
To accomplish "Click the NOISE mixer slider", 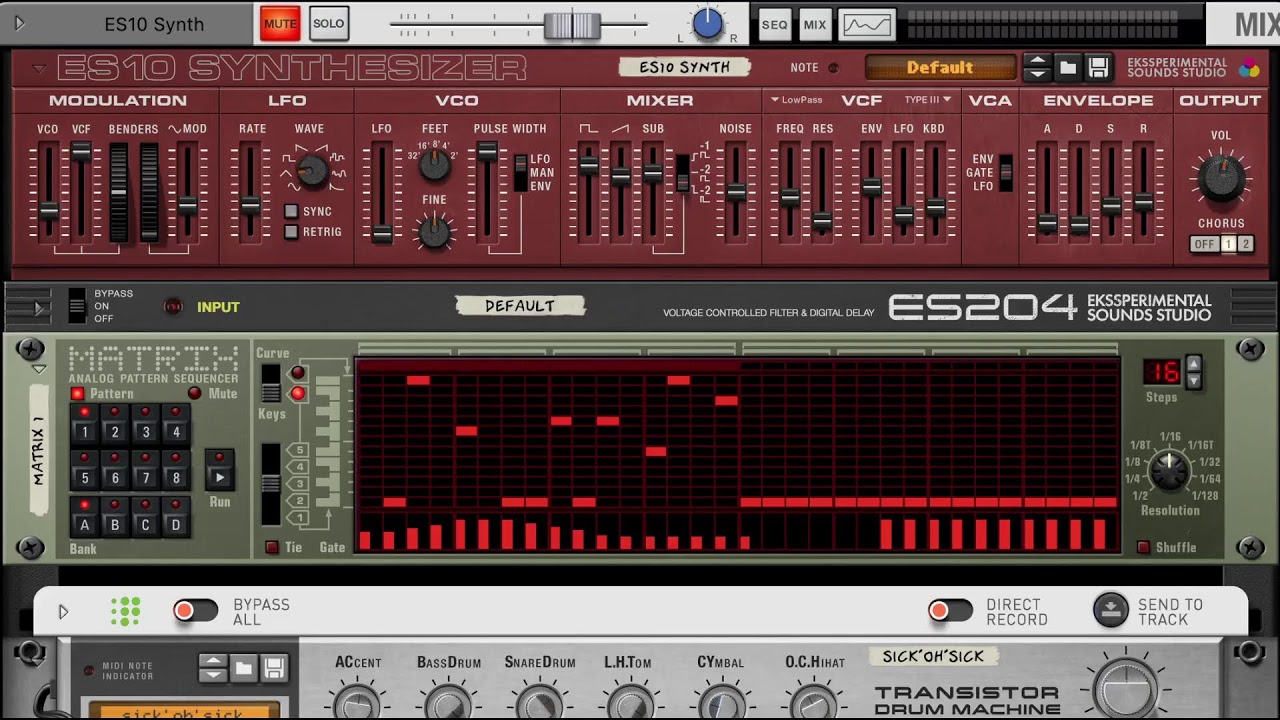I will 736,192.
